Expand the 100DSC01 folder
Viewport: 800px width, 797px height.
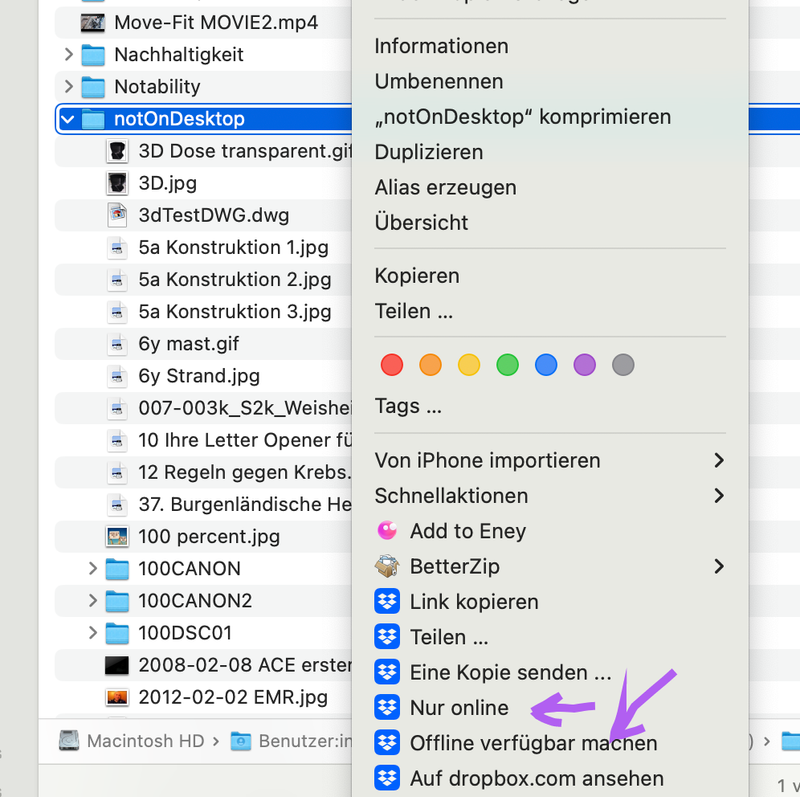[x=93, y=633]
